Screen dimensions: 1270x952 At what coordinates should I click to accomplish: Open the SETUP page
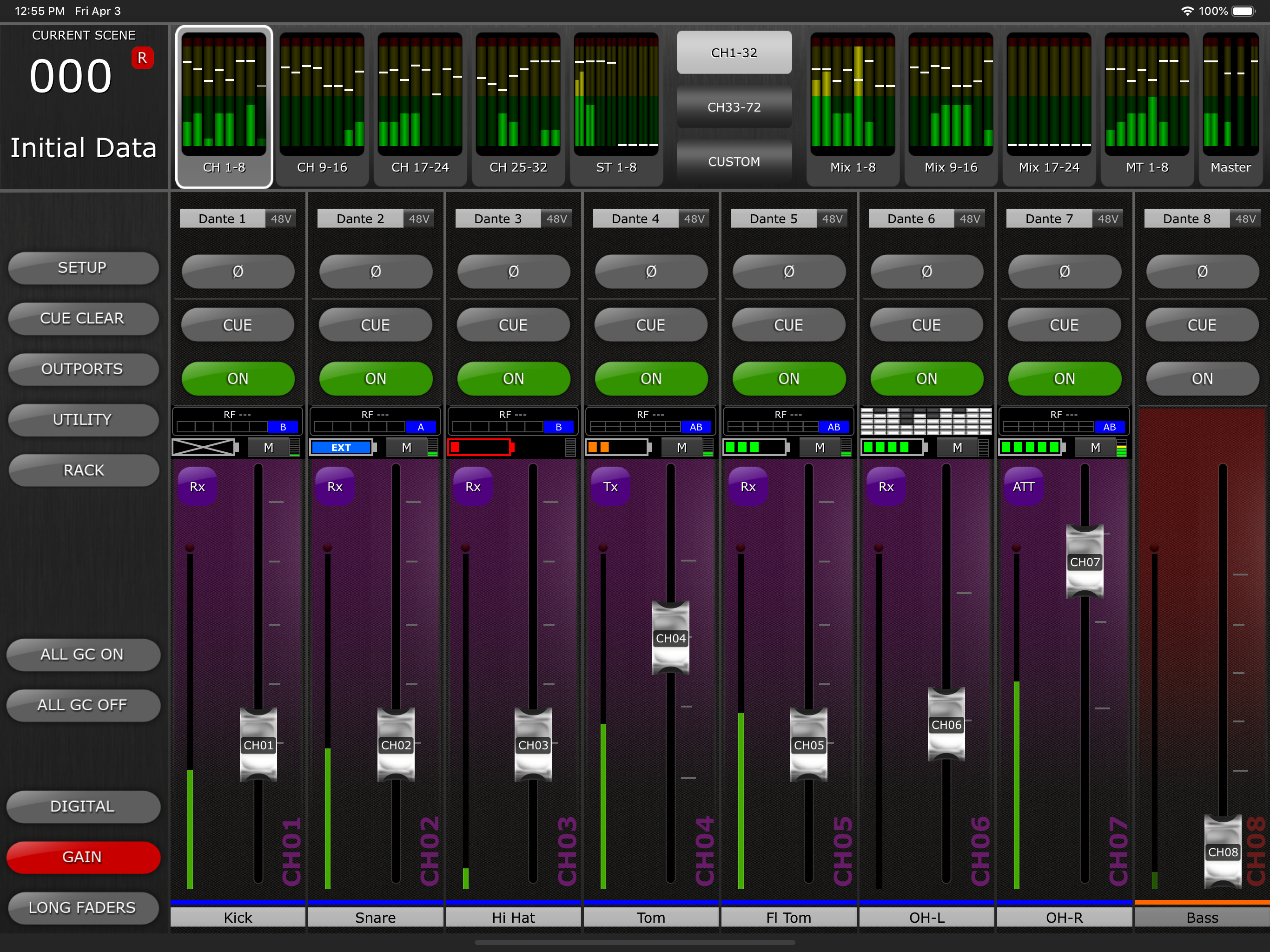[x=83, y=268]
